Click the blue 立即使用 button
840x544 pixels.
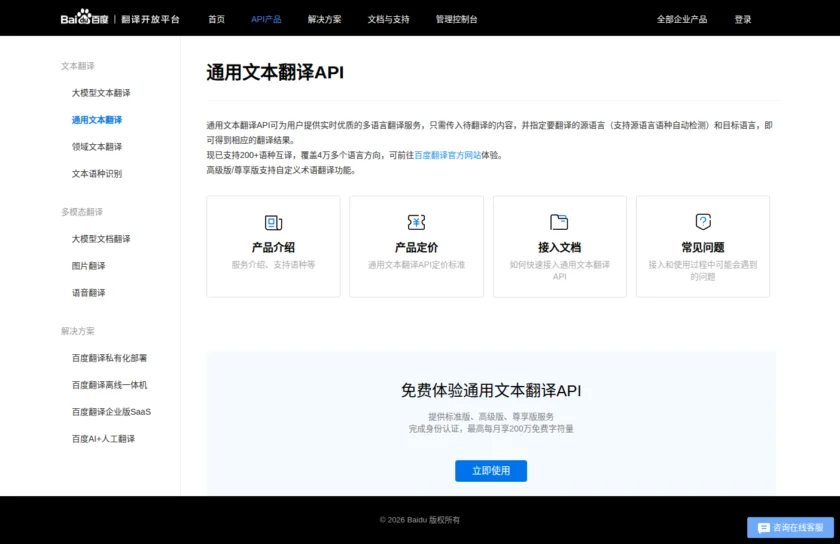491,471
